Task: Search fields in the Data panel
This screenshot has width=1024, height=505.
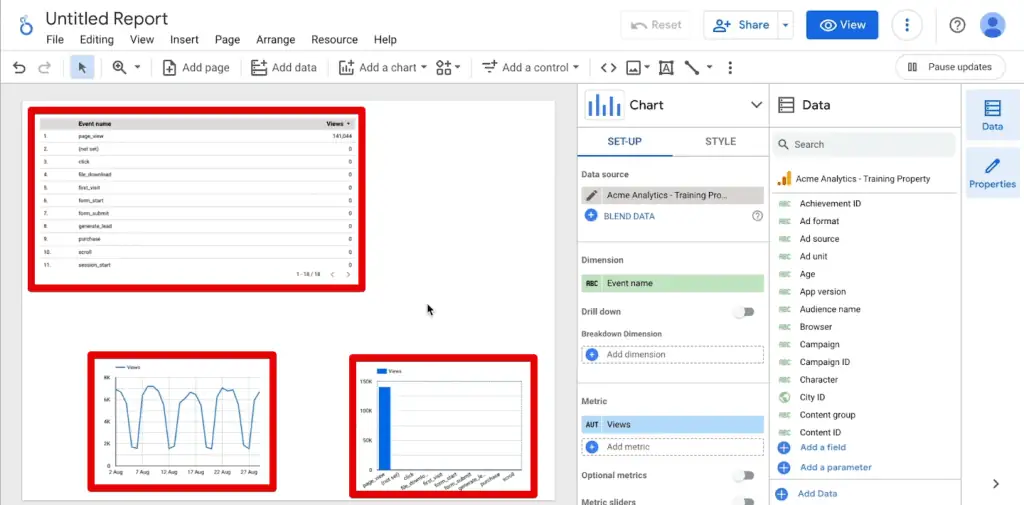Action: pos(864,144)
